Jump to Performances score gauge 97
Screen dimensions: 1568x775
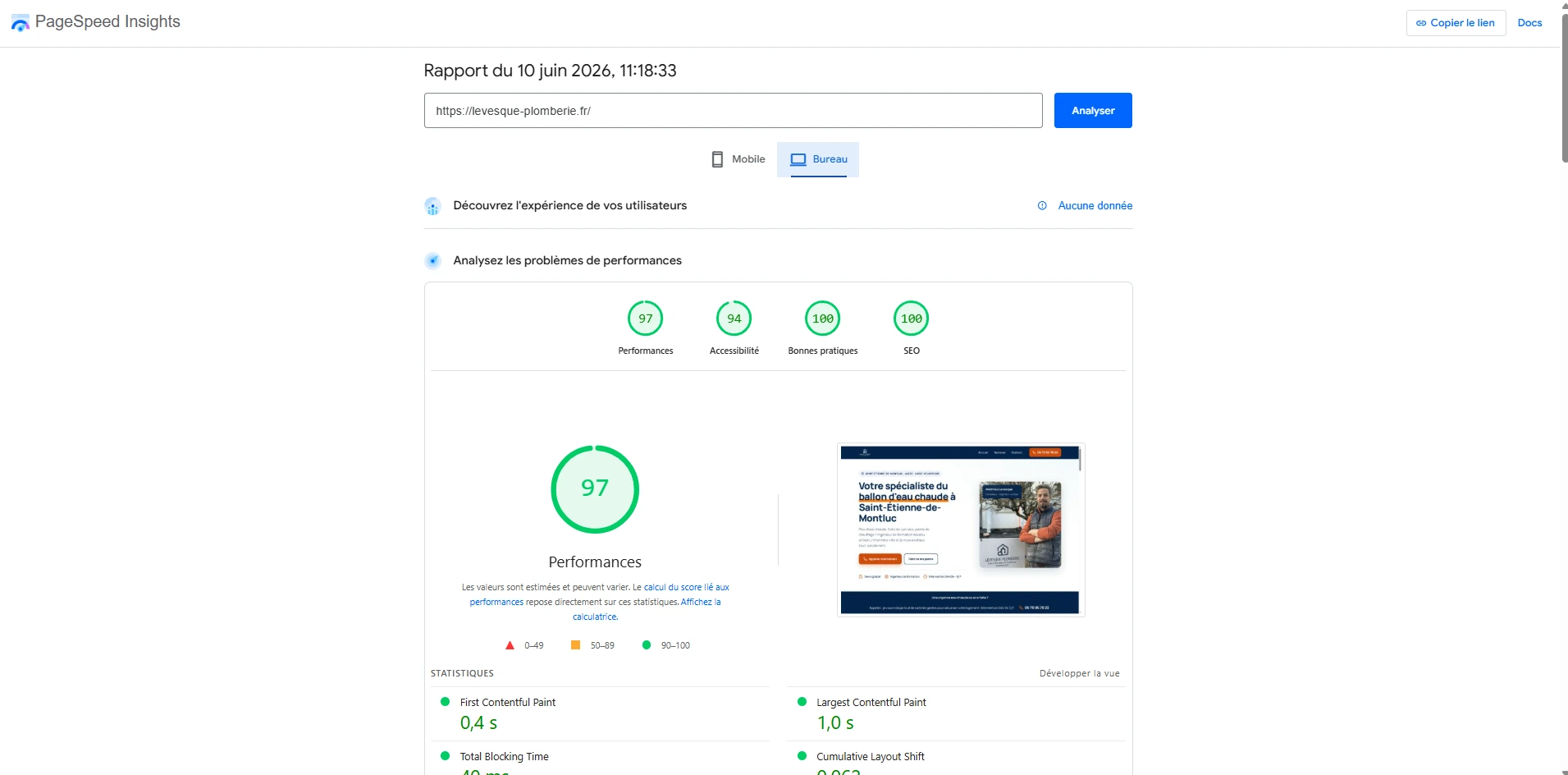(646, 319)
